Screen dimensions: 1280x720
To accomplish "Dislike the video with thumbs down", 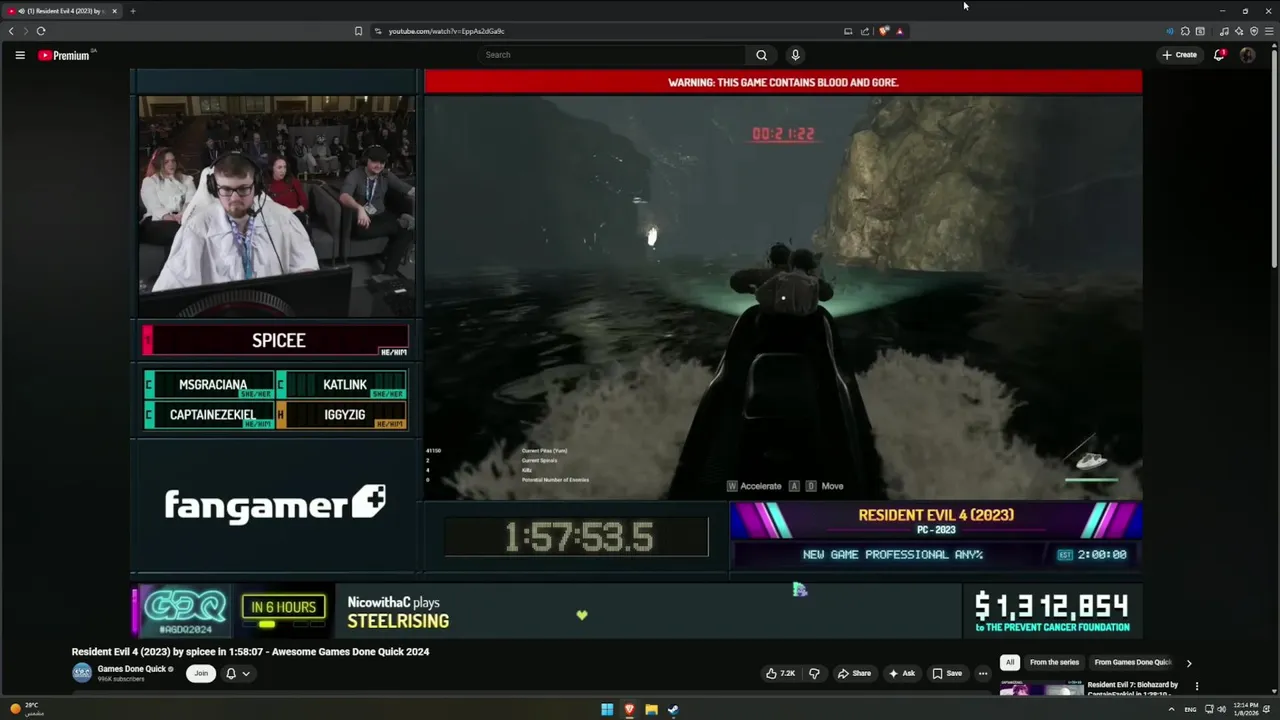I will (x=814, y=673).
